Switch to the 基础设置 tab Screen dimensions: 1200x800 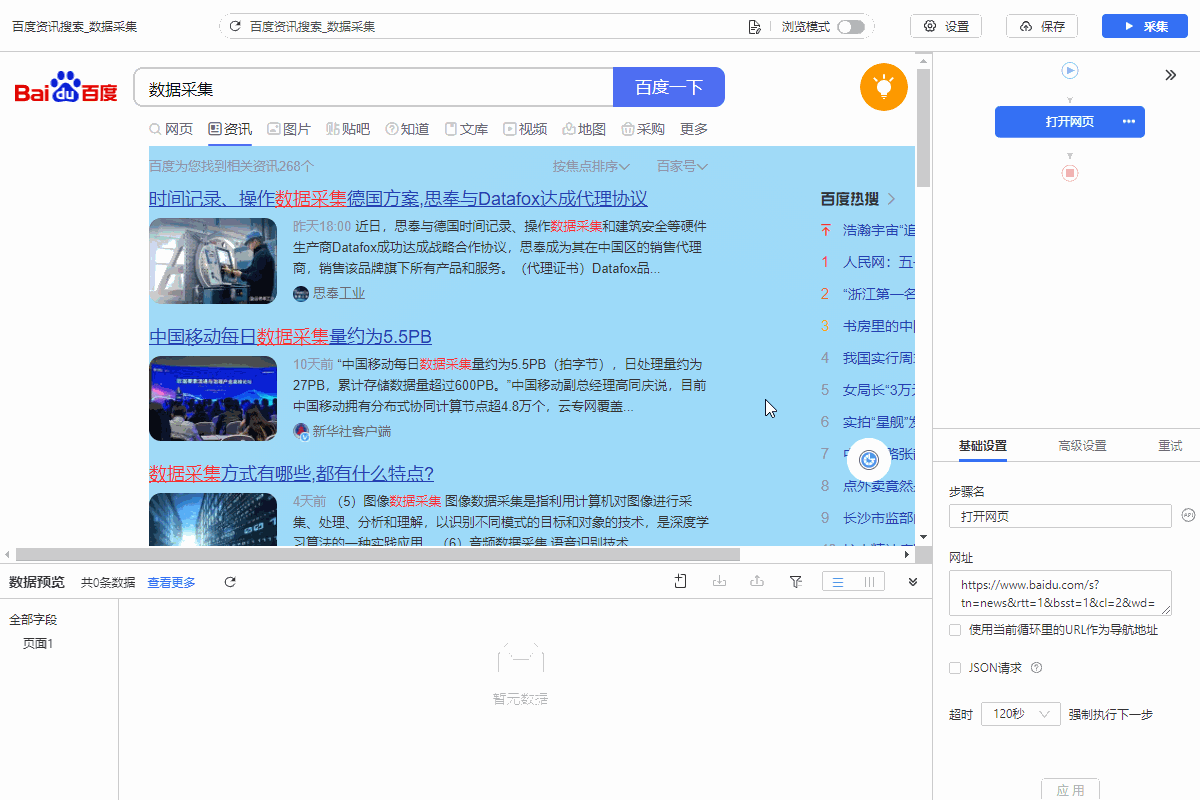[982, 446]
